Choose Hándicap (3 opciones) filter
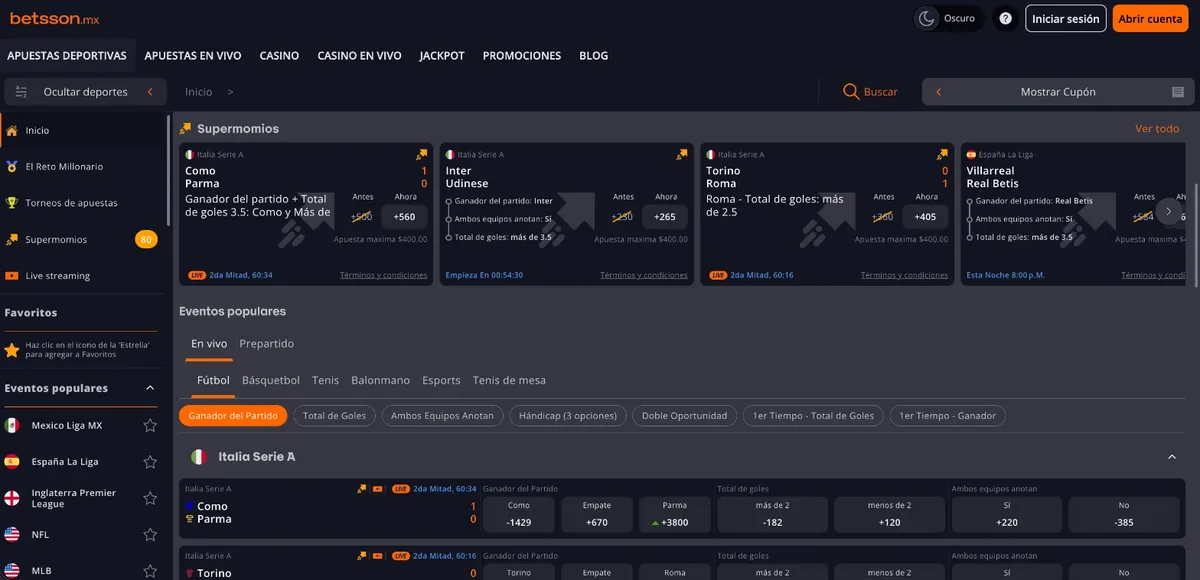Image resolution: width=1200 pixels, height=580 pixels. pos(568,416)
